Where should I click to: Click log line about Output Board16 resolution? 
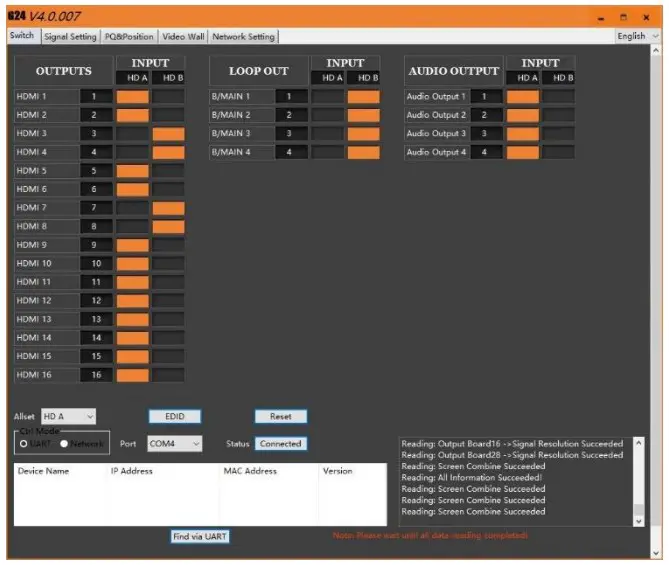coord(512,444)
